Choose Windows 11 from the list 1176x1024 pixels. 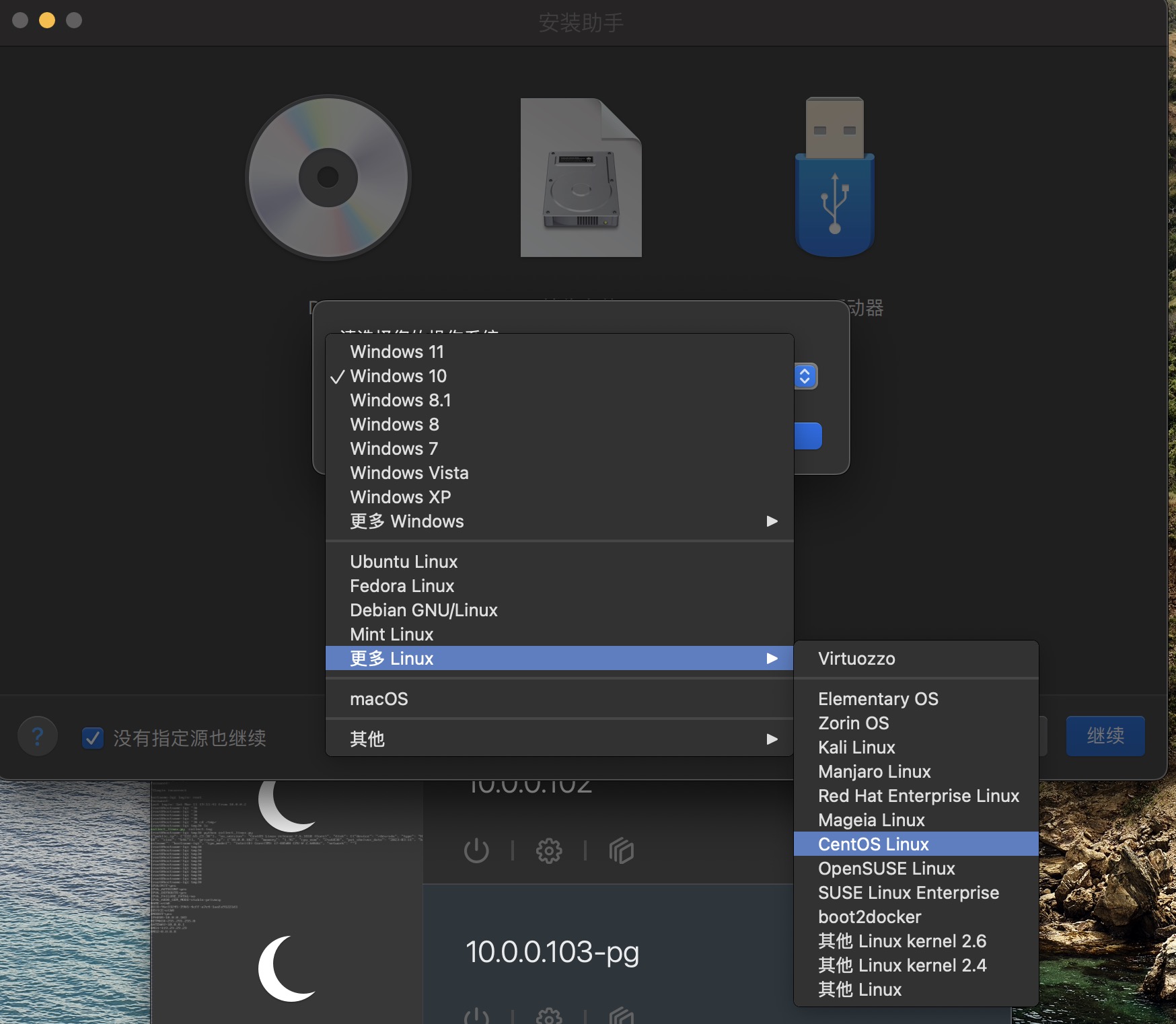coord(560,352)
